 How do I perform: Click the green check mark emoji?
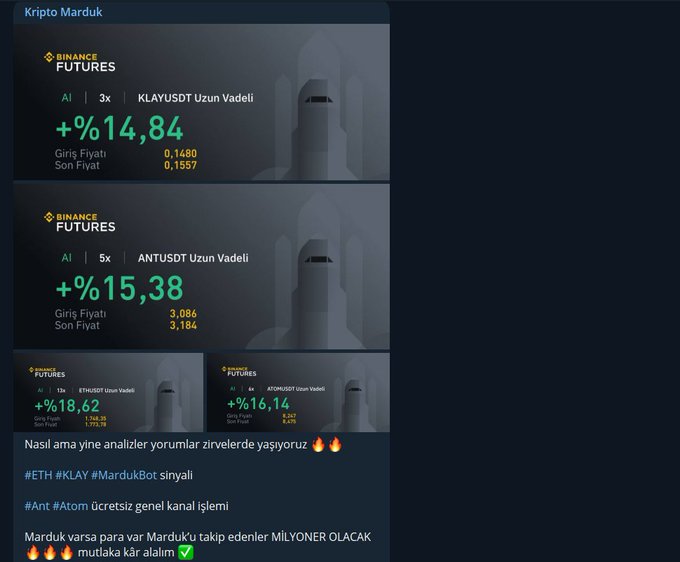186,552
